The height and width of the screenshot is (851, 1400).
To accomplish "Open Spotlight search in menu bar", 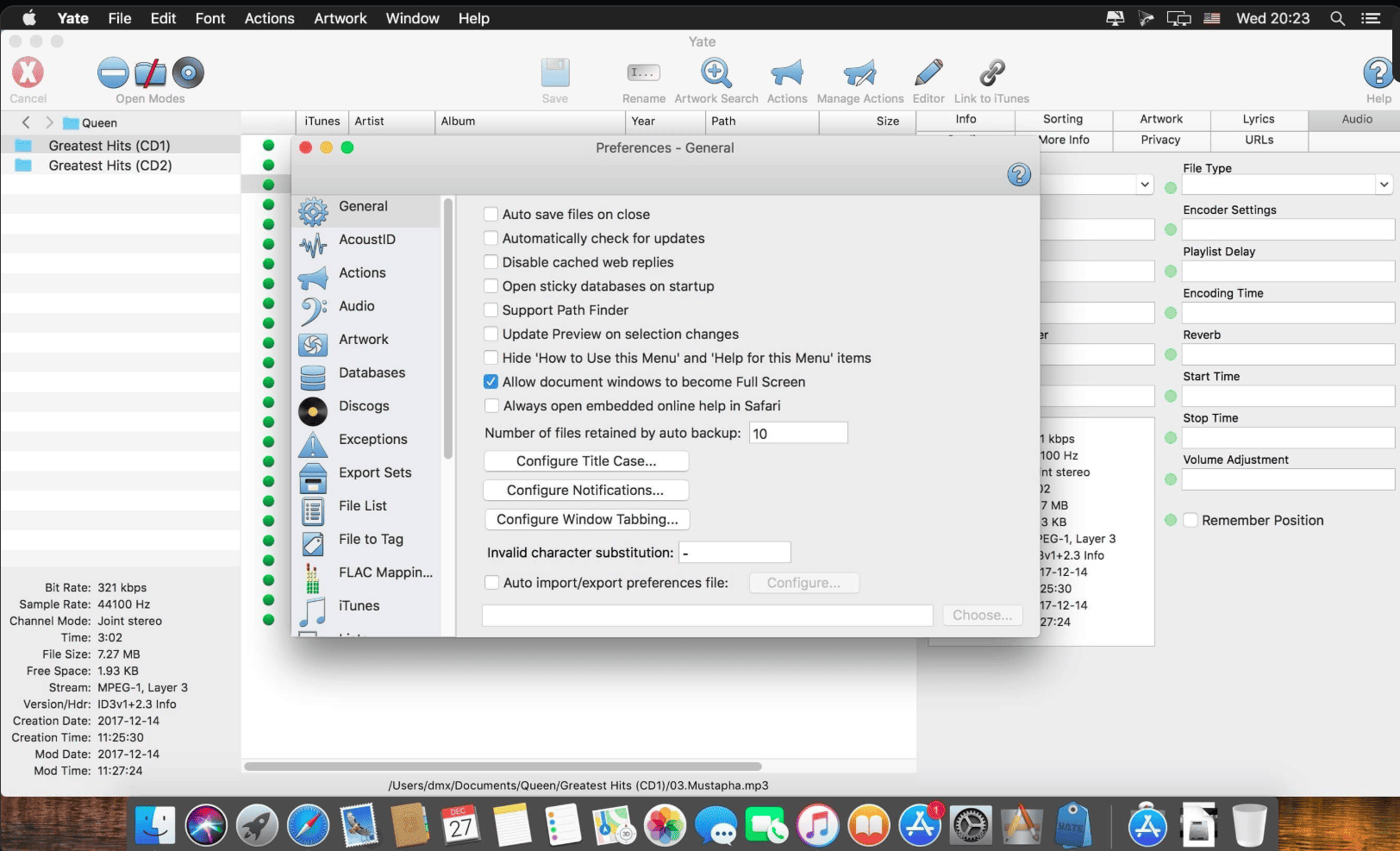I will coord(1337,18).
